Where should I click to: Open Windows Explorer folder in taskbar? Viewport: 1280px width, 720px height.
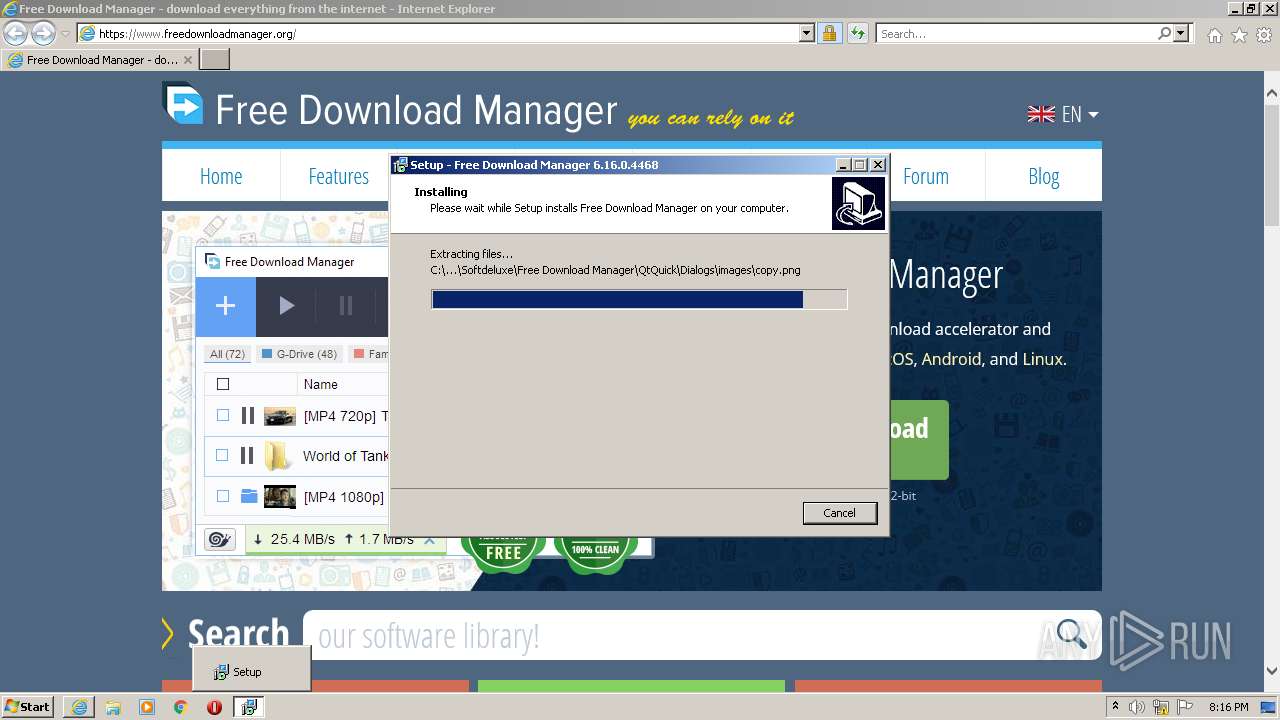click(x=113, y=707)
